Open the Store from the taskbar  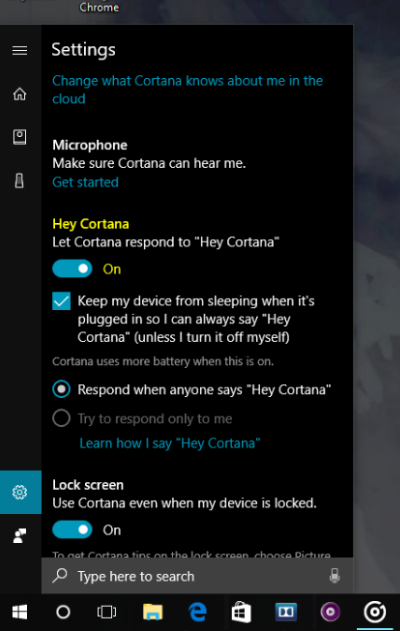pos(241,612)
